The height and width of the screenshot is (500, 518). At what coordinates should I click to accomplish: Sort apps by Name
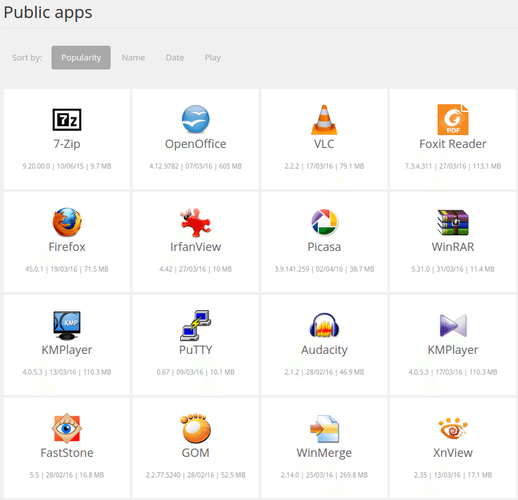pyautogui.click(x=133, y=58)
